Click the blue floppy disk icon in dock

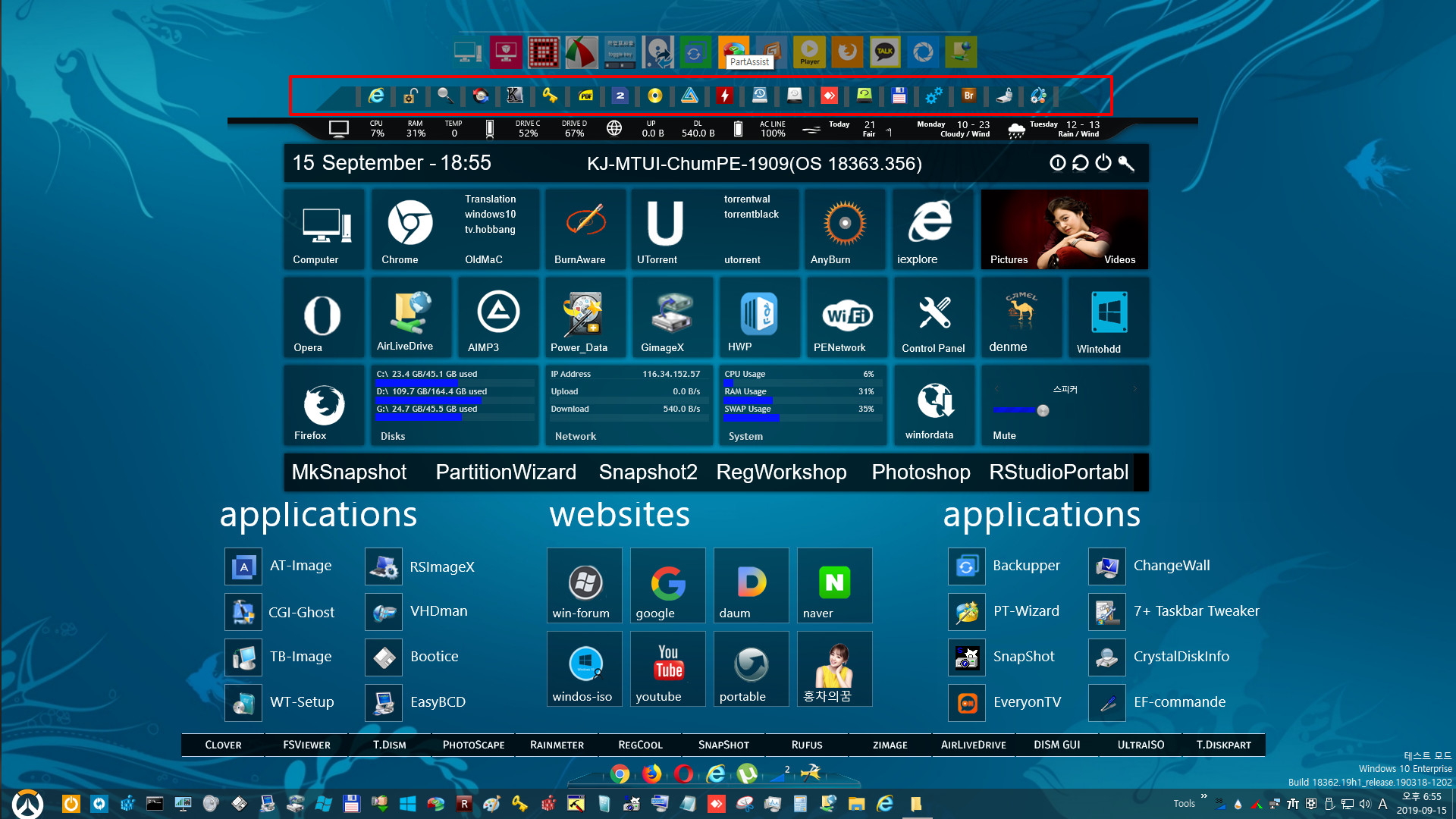click(899, 96)
